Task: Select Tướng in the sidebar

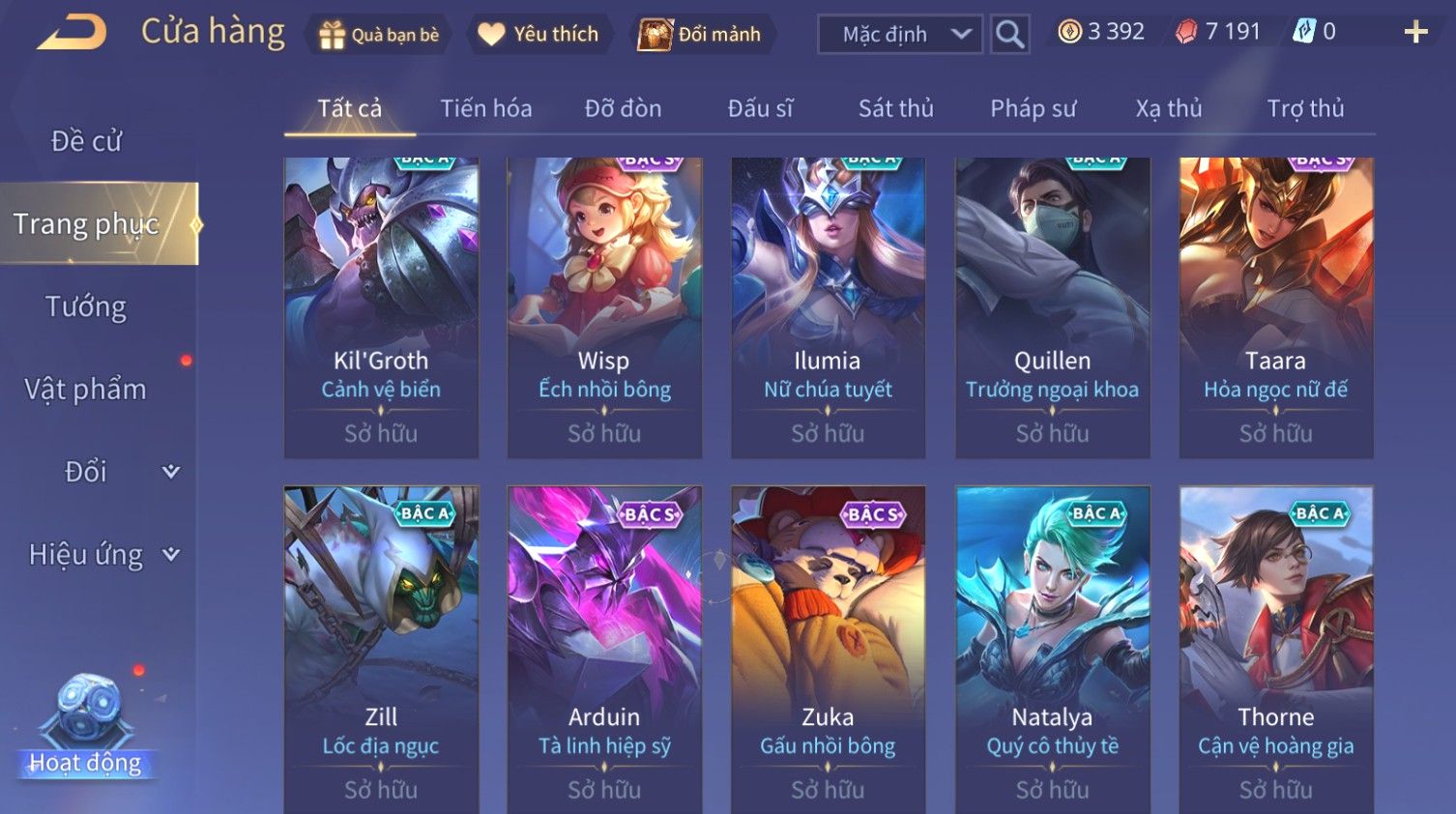Action: point(86,306)
